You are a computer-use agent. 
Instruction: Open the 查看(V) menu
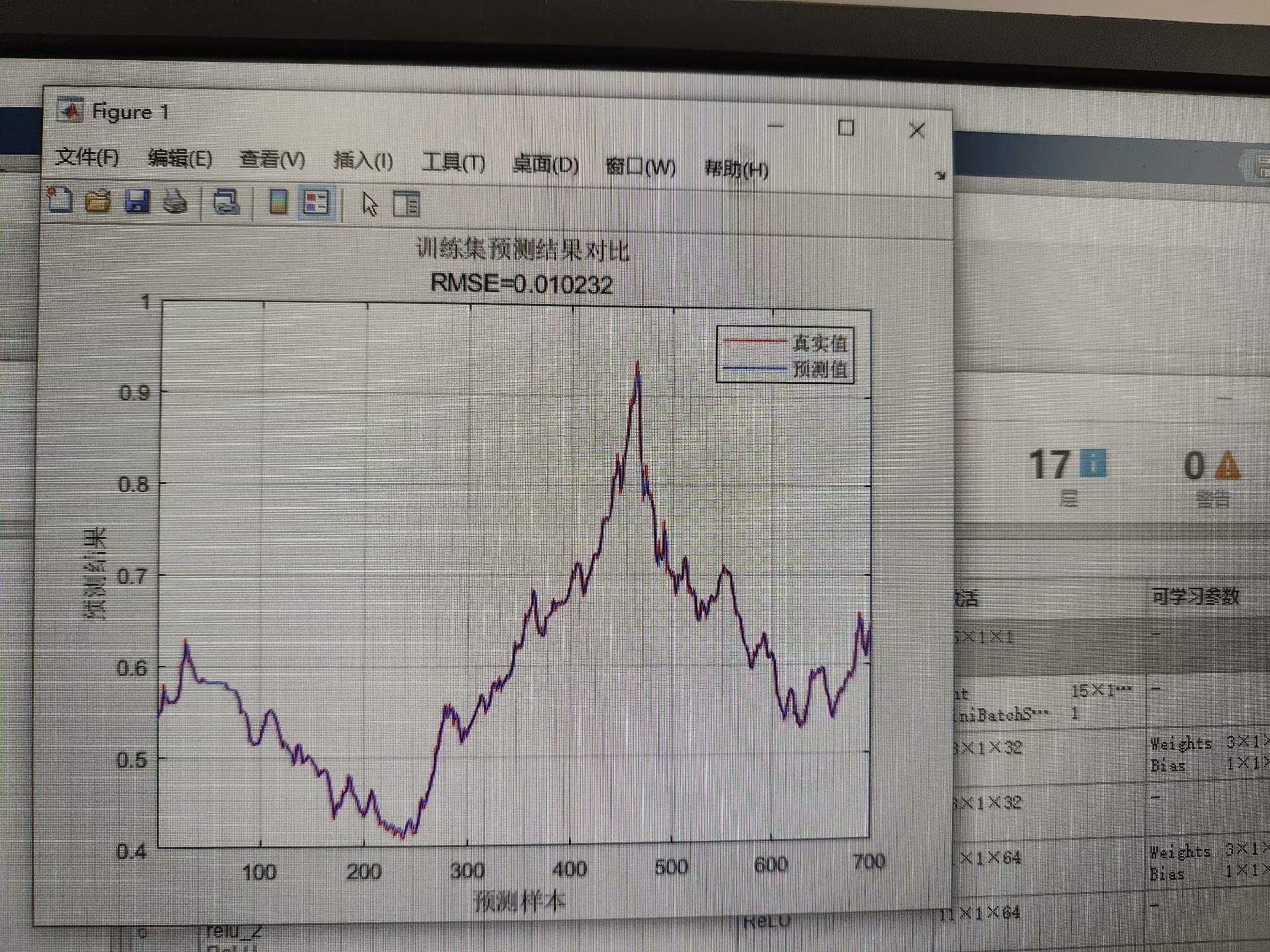pos(272,160)
